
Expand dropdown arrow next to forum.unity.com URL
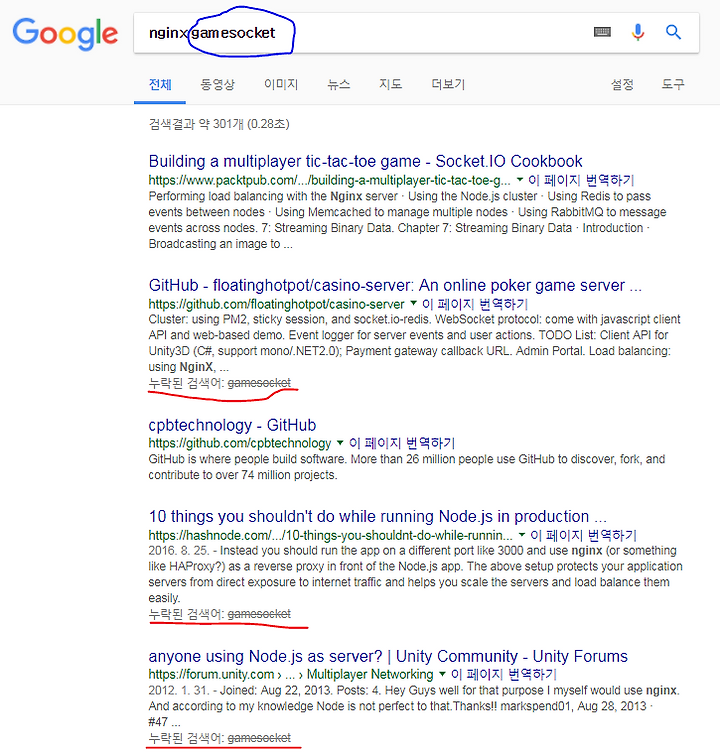click(442, 674)
